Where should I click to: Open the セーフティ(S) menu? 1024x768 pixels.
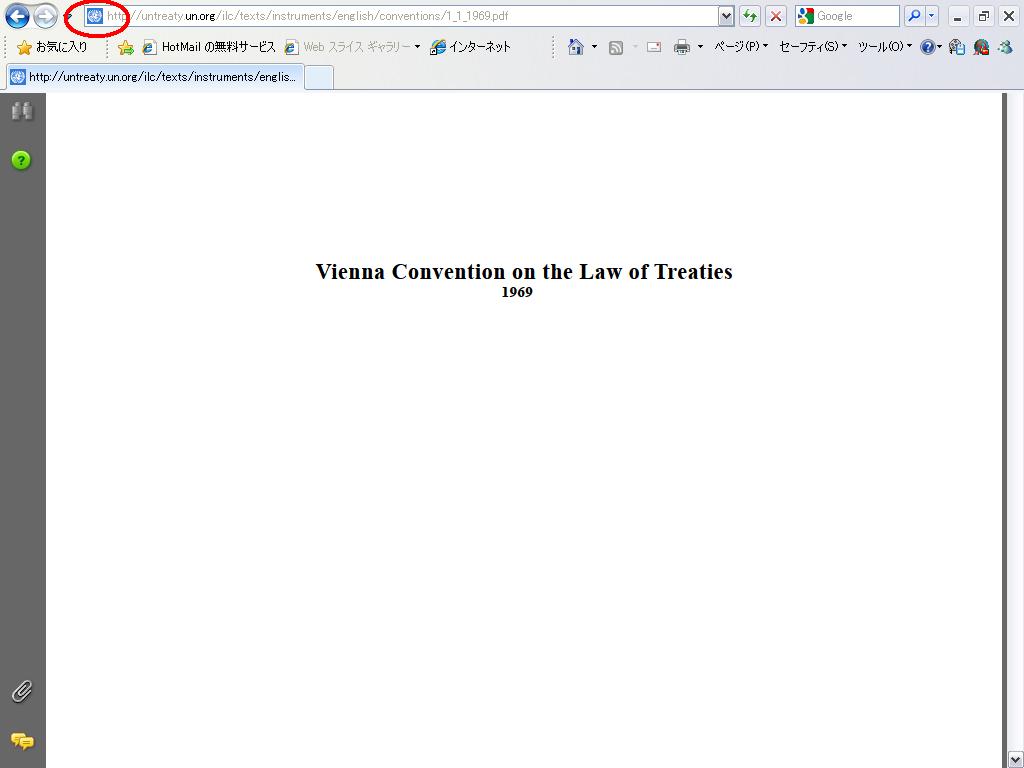[812, 47]
